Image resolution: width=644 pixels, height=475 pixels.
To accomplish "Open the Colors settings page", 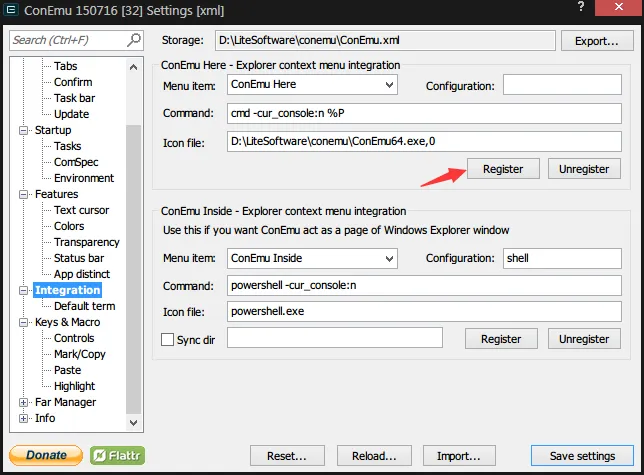I will (x=69, y=226).
